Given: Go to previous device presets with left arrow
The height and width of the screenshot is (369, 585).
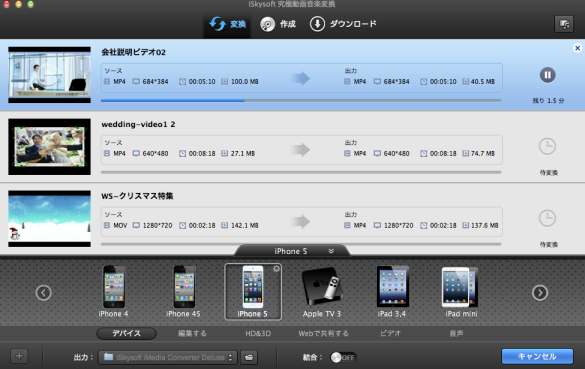Looking at the screenshot, I should [44, 293].
